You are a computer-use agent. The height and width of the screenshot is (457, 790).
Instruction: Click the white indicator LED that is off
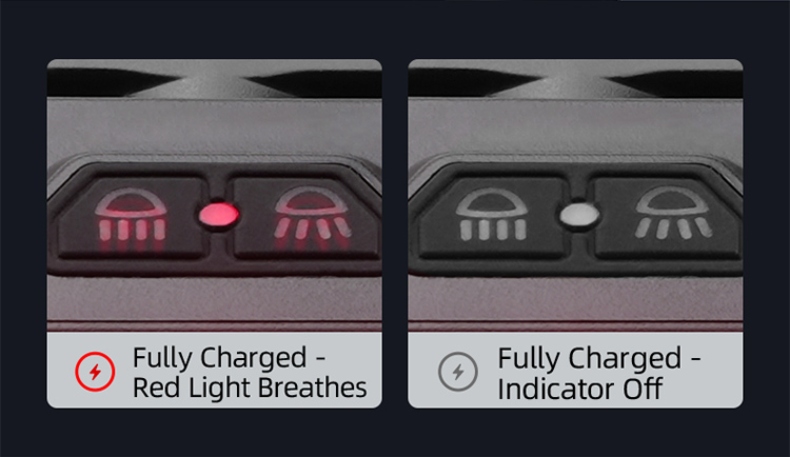click(580, 215)
